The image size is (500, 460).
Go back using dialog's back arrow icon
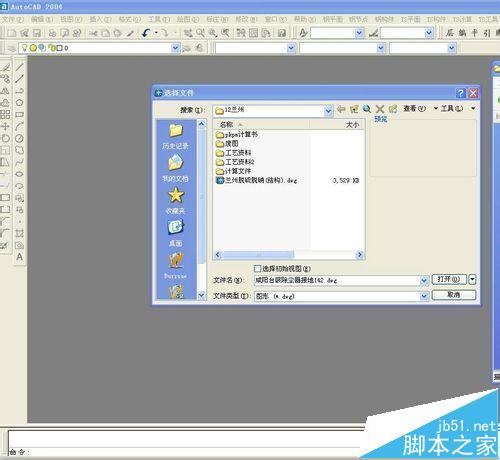(341, 109)
